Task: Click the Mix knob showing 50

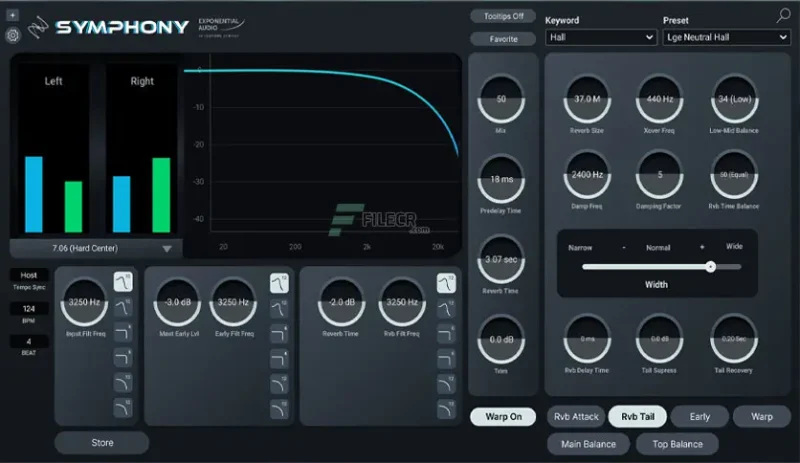Action: (501, 100)
